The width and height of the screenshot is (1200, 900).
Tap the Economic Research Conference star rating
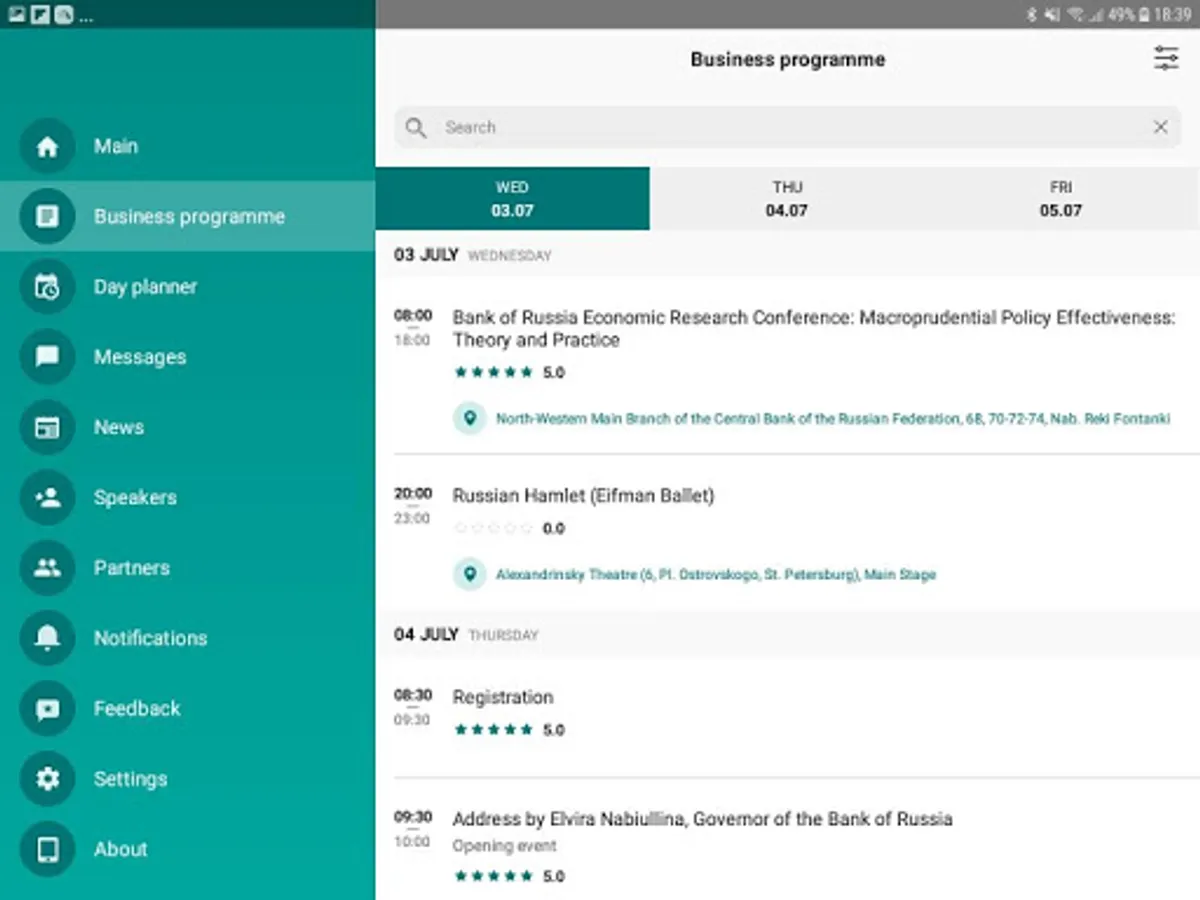coord(493,372)
